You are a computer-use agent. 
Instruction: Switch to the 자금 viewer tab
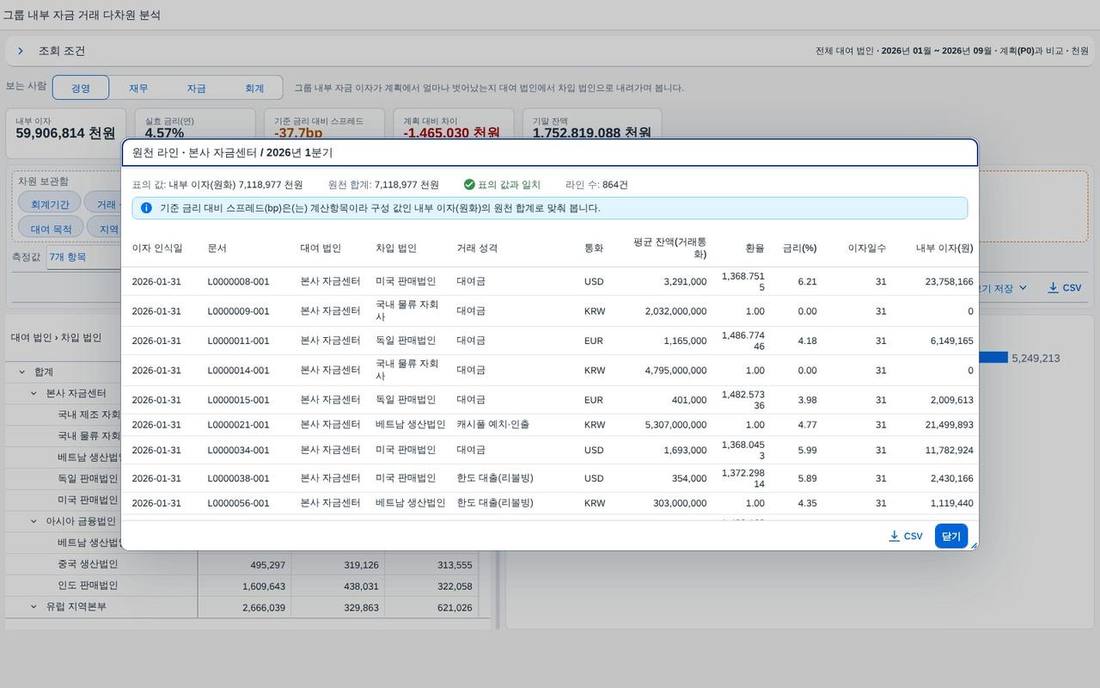point(196,88)
